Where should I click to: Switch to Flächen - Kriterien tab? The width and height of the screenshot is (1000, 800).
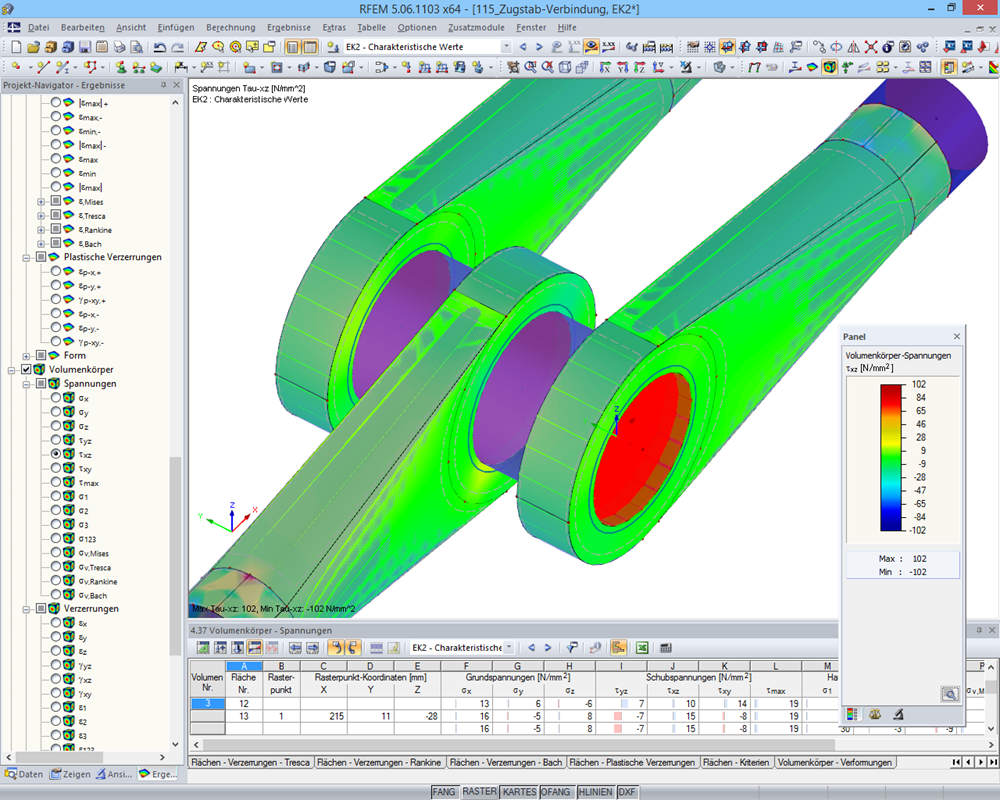point(736,762)
